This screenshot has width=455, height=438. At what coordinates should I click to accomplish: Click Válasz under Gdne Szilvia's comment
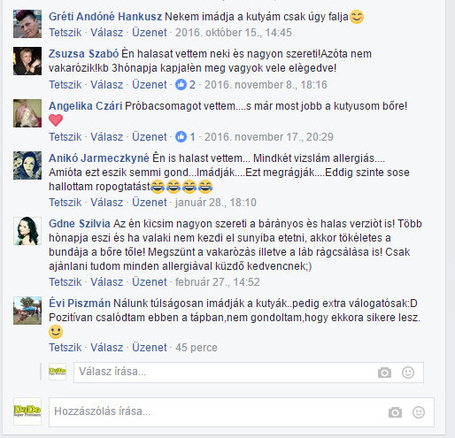point(107,282)
